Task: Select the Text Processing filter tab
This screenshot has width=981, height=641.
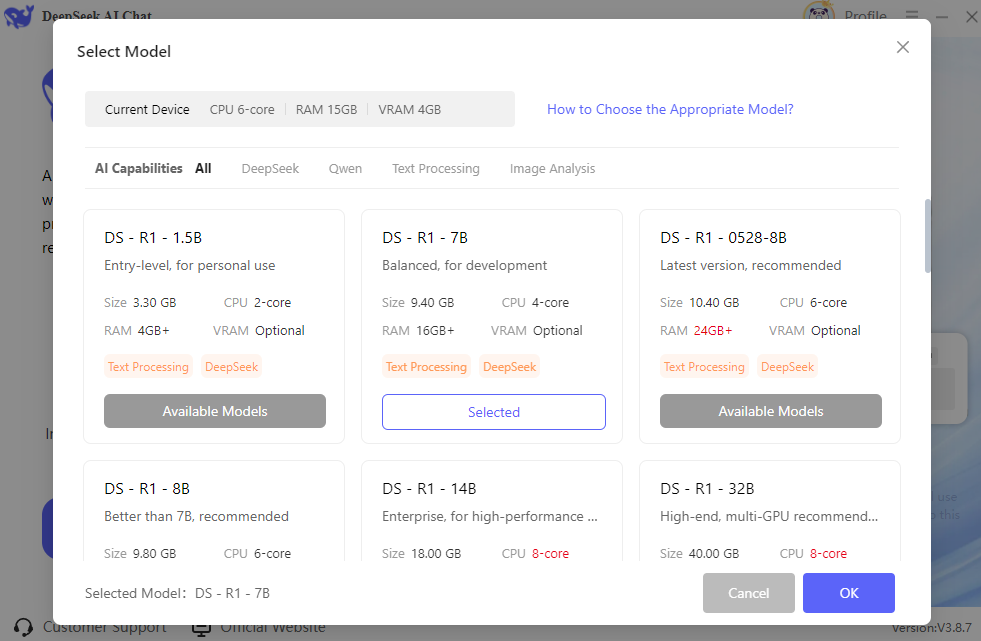Action: [436, 168]
